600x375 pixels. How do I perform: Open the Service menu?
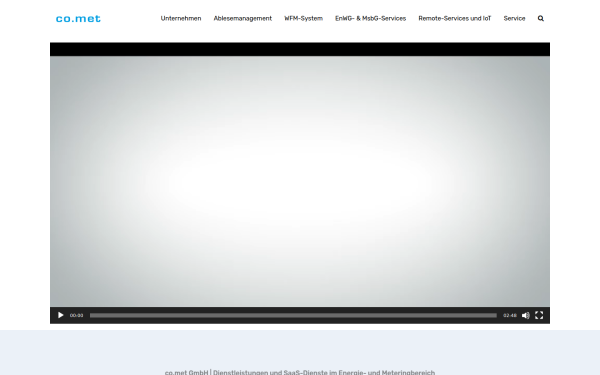514,18
